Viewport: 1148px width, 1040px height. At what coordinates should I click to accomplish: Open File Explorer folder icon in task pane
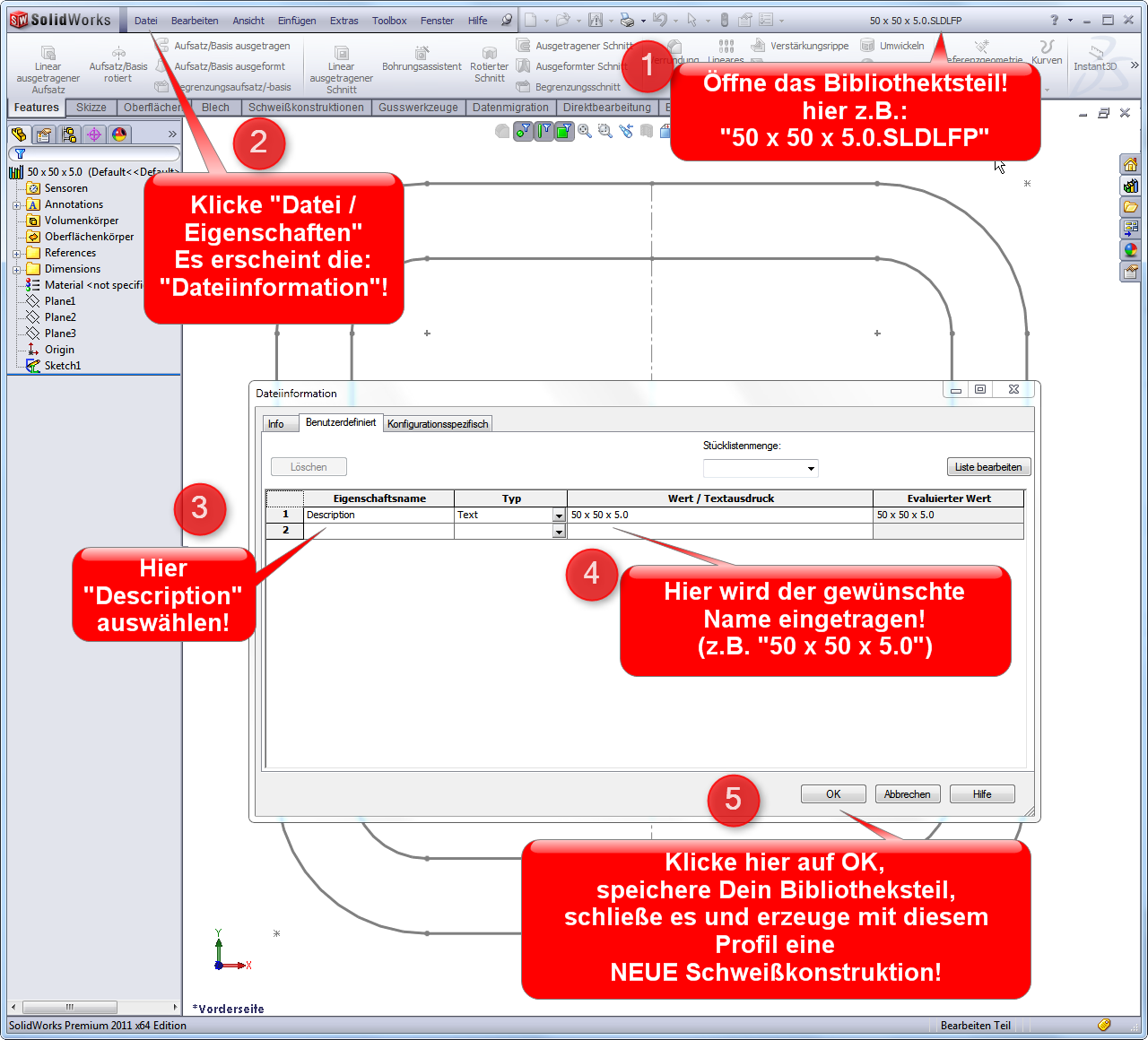point(1130,207)
